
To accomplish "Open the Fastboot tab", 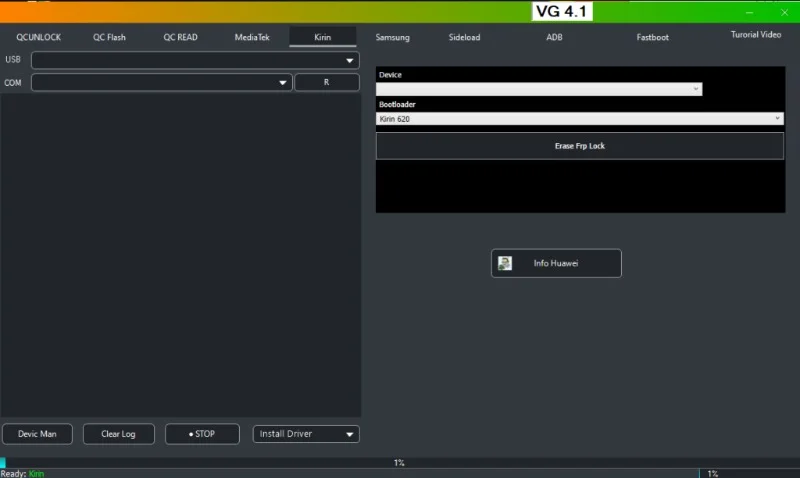I will pyautogui.click(x=653, y=37).
